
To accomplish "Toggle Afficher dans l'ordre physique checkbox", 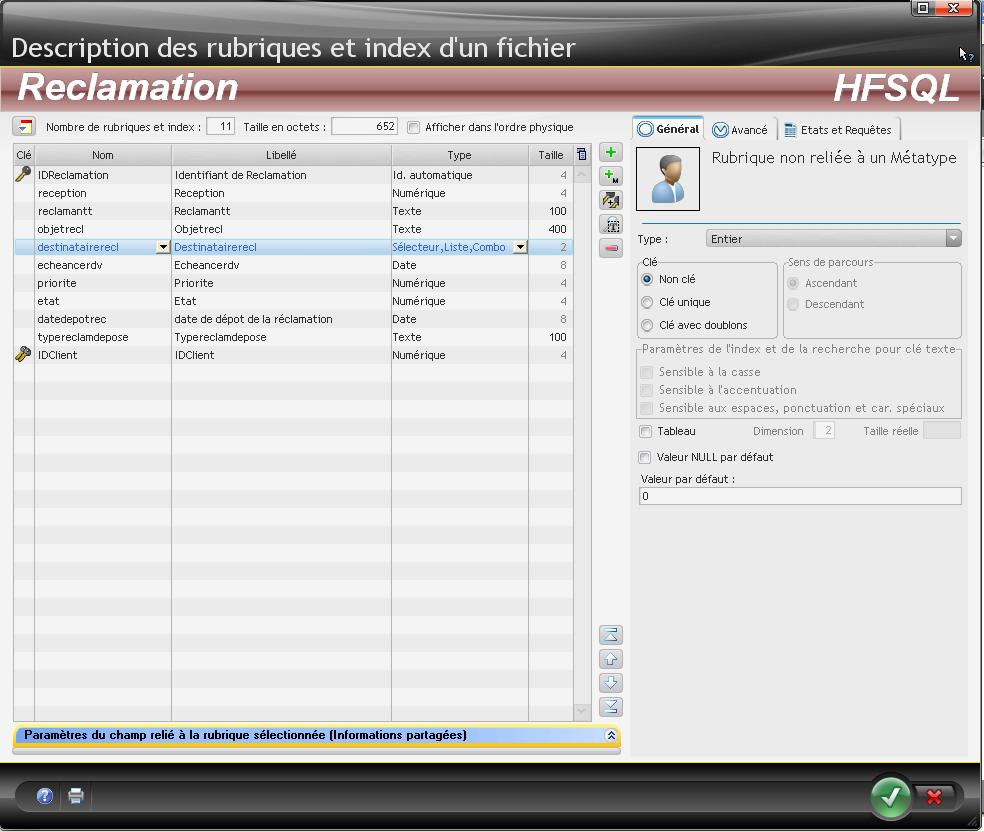I will pyautogui.click(x=413, y=127).
